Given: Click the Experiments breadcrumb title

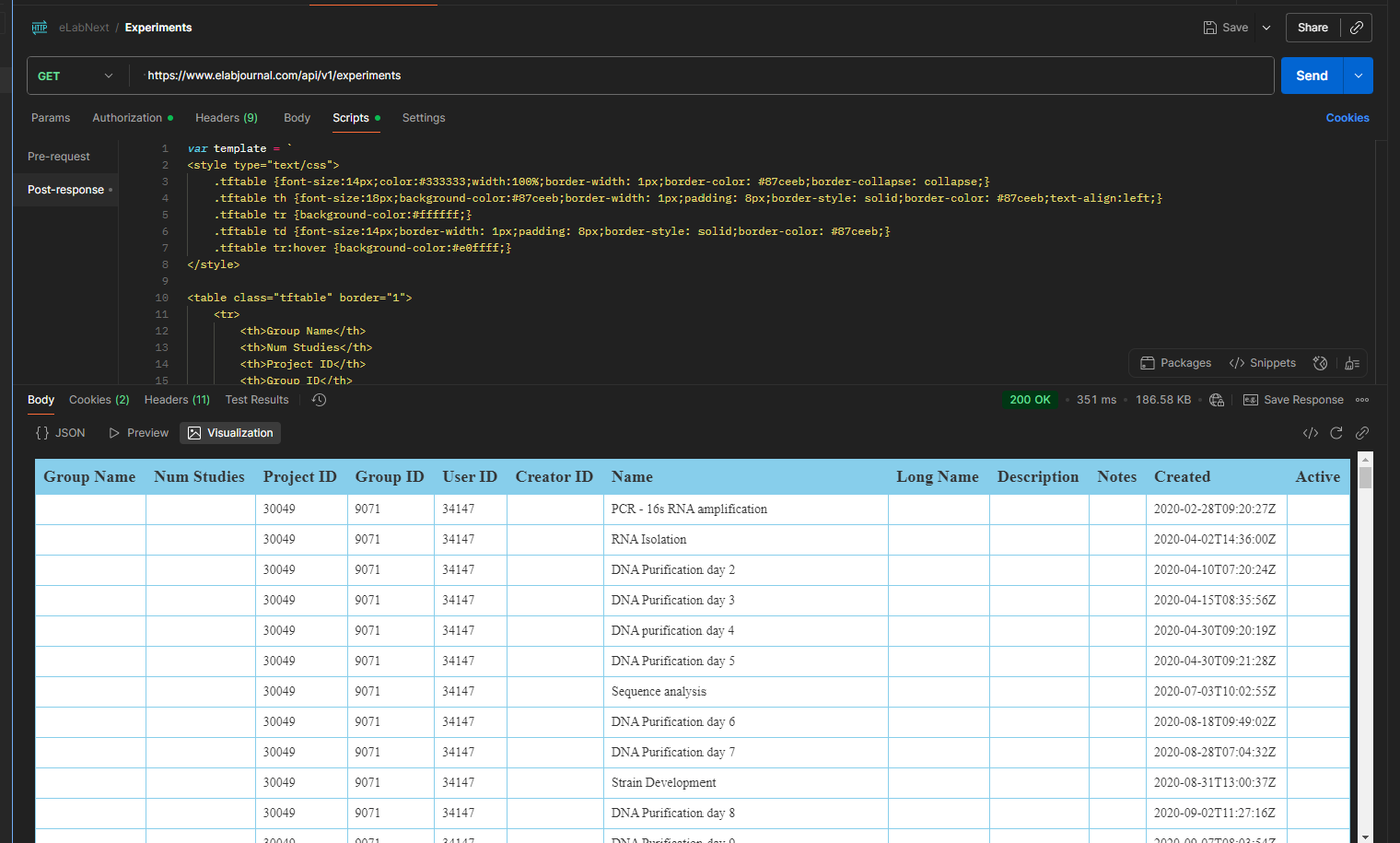Looking at the screenshot, I should [158, 28].
